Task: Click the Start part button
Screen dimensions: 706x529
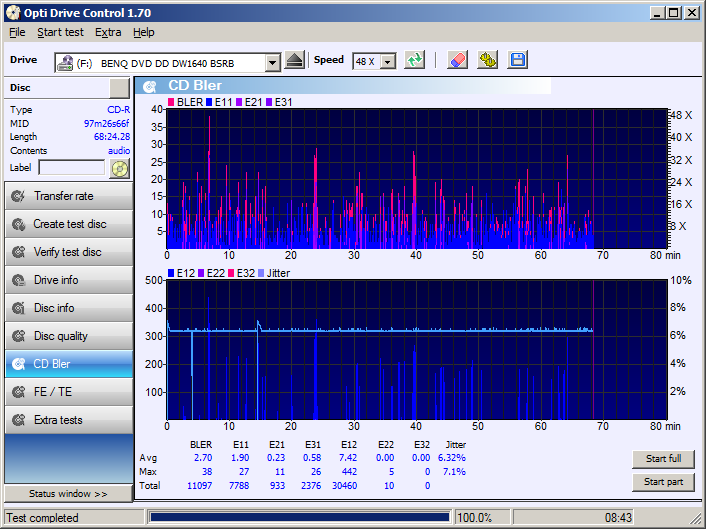Action: [663, 482]
